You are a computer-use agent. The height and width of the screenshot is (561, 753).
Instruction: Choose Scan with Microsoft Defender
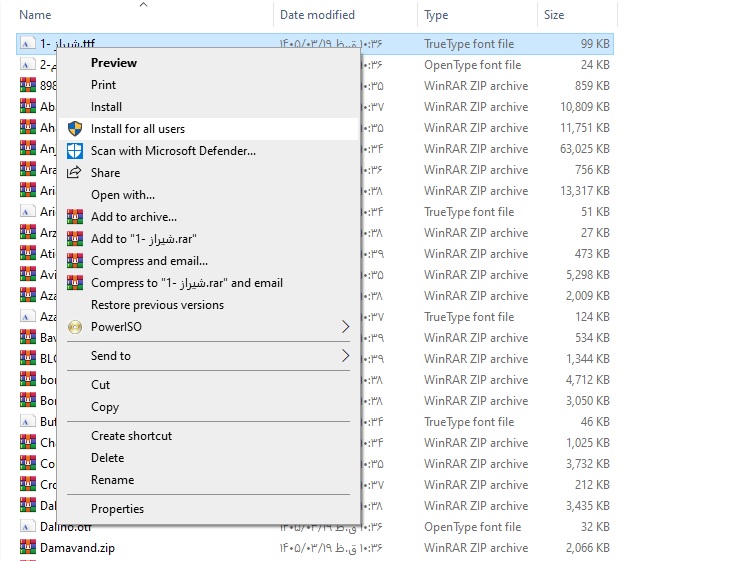point(208,151)
